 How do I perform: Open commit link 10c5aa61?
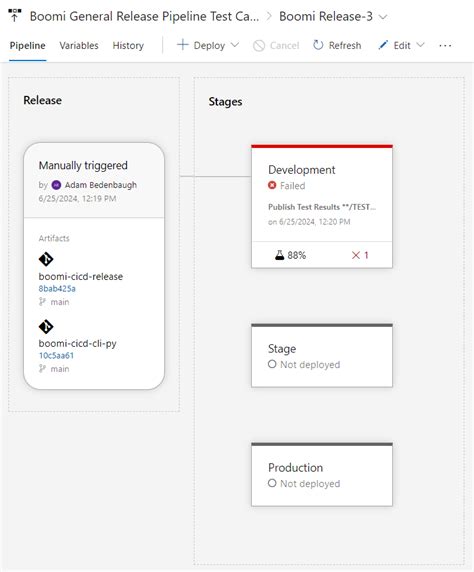(x=56, y=355)
